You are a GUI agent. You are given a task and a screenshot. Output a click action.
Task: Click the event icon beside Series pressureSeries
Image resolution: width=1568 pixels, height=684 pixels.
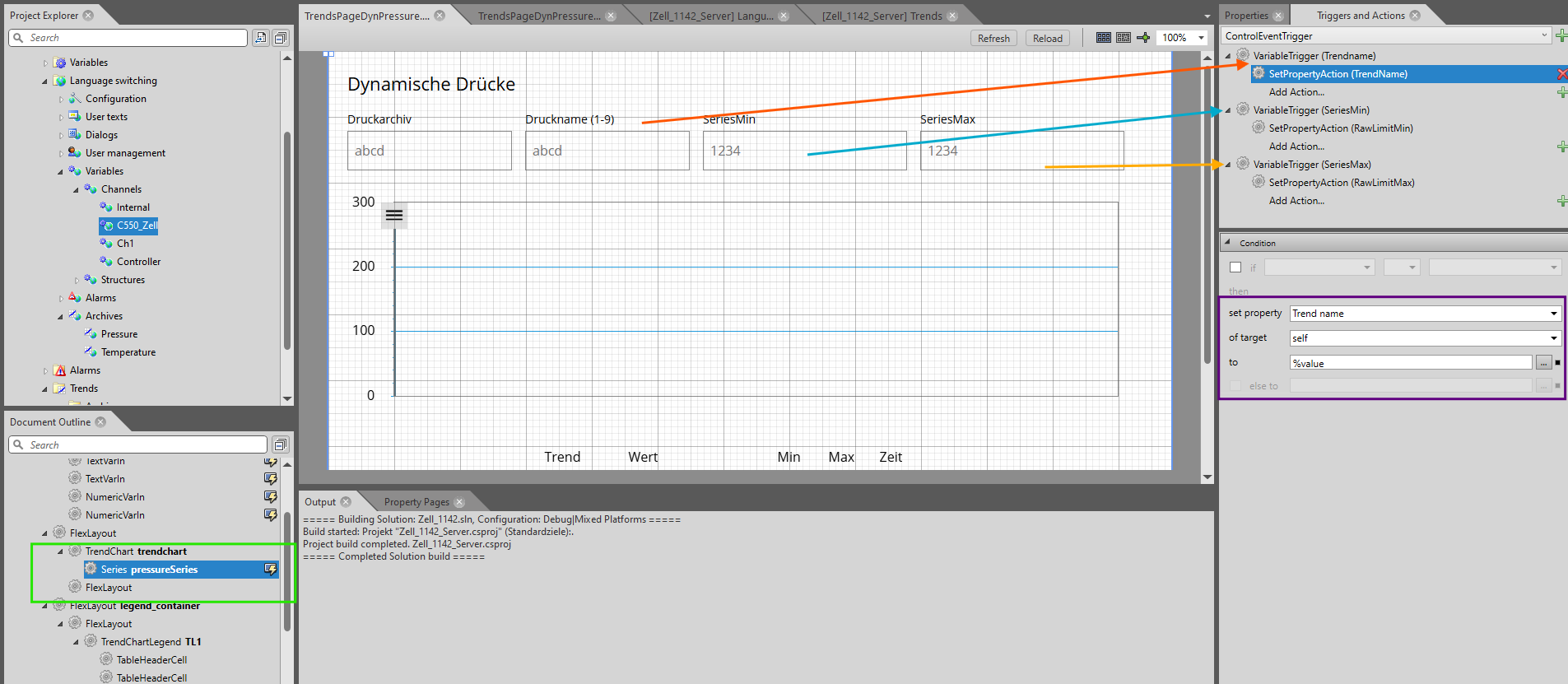270,570
